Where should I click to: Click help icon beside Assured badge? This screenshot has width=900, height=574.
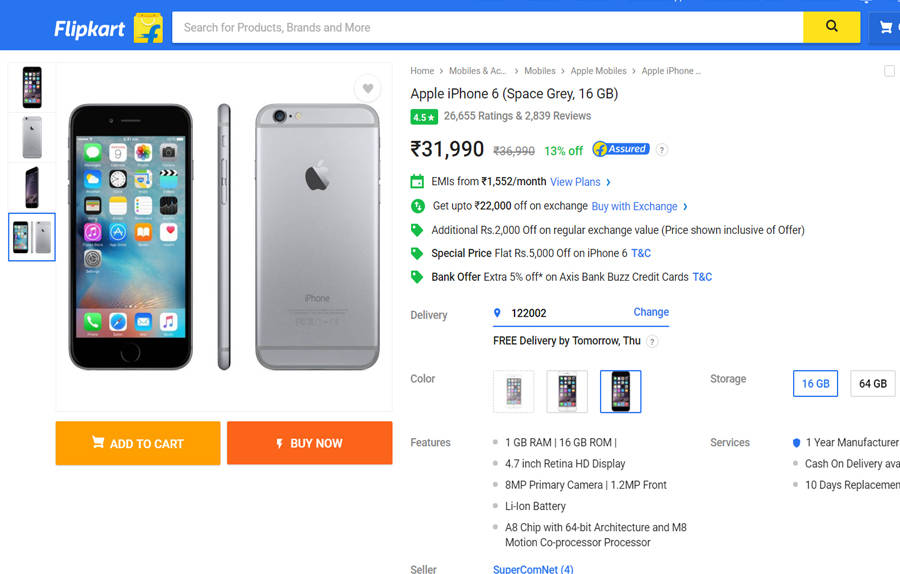pyautogui.click(x=662, y=150)
